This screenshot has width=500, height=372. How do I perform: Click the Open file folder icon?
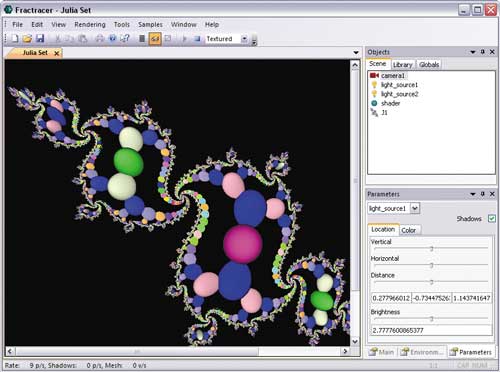(x=27, y=39)
